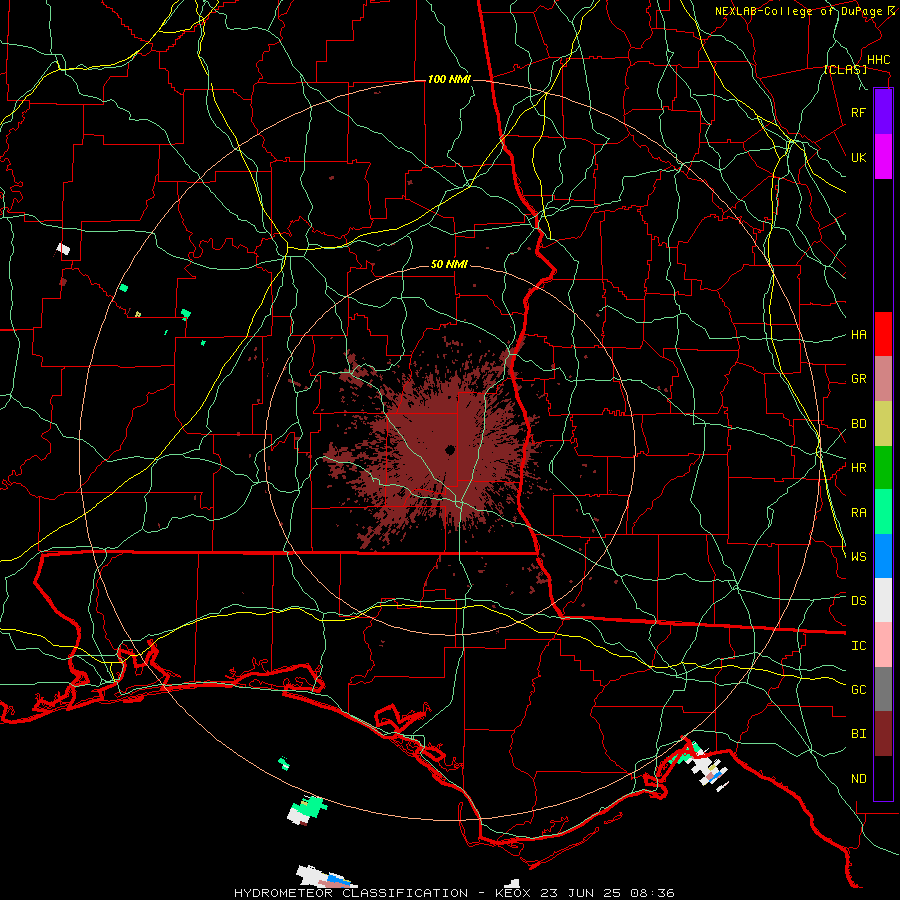
Task: Select the light pink IC legend swatch
Action: click(883, 645)
